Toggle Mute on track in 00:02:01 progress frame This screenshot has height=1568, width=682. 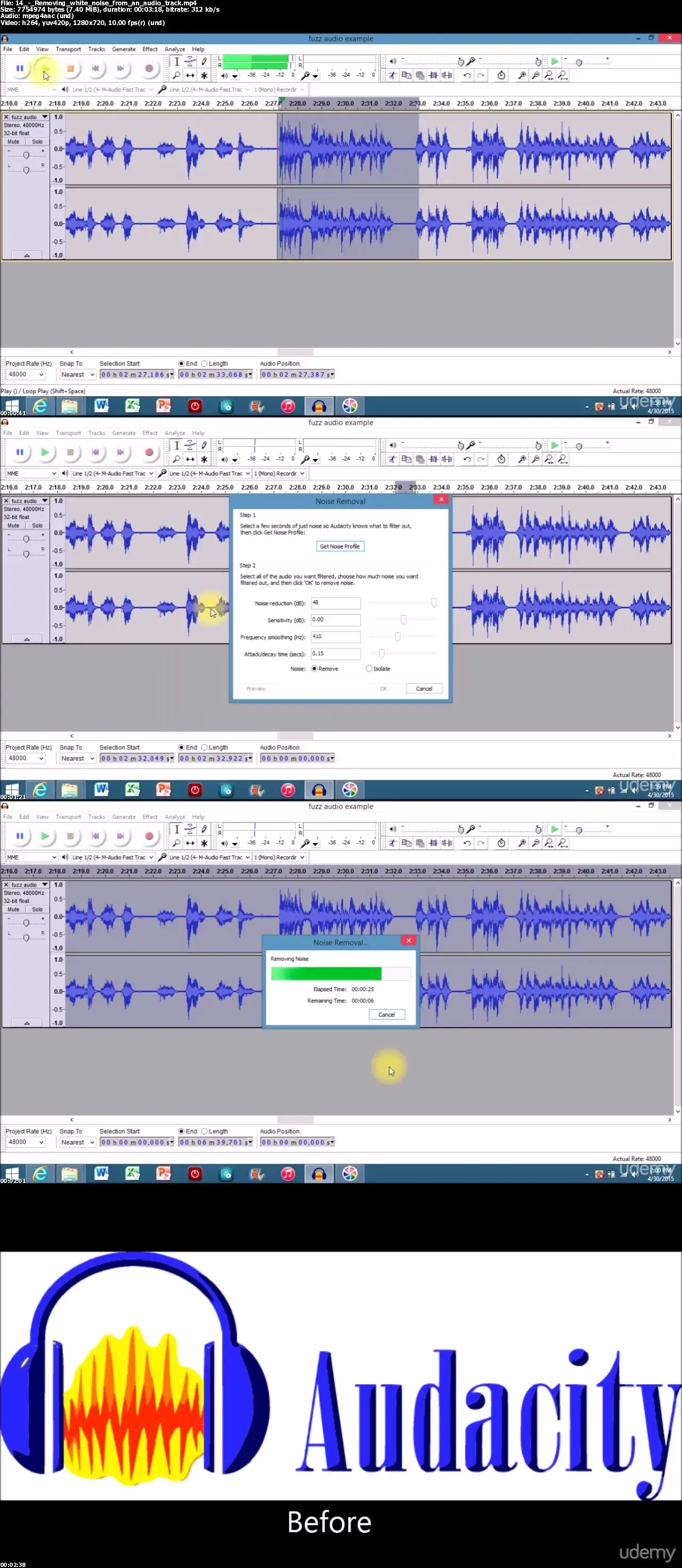(13, 910)
